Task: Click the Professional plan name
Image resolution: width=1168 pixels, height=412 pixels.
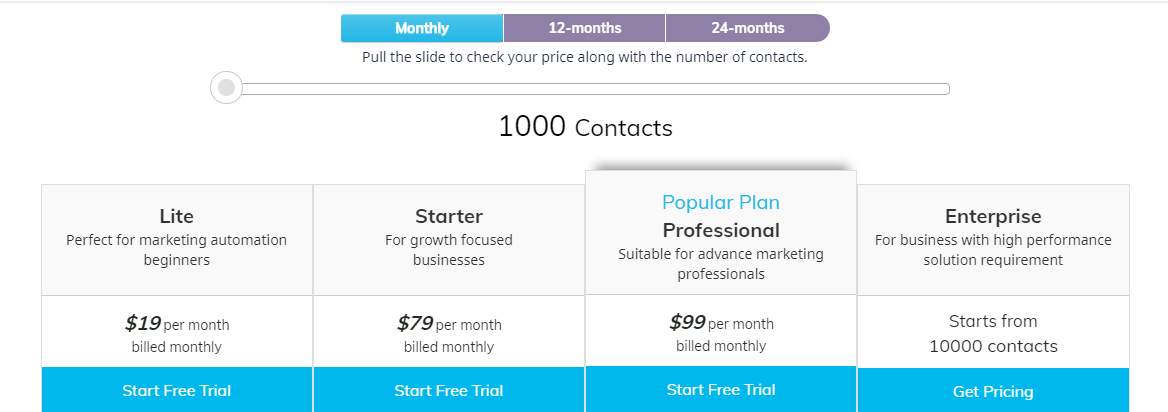Action: pos(721,230)
